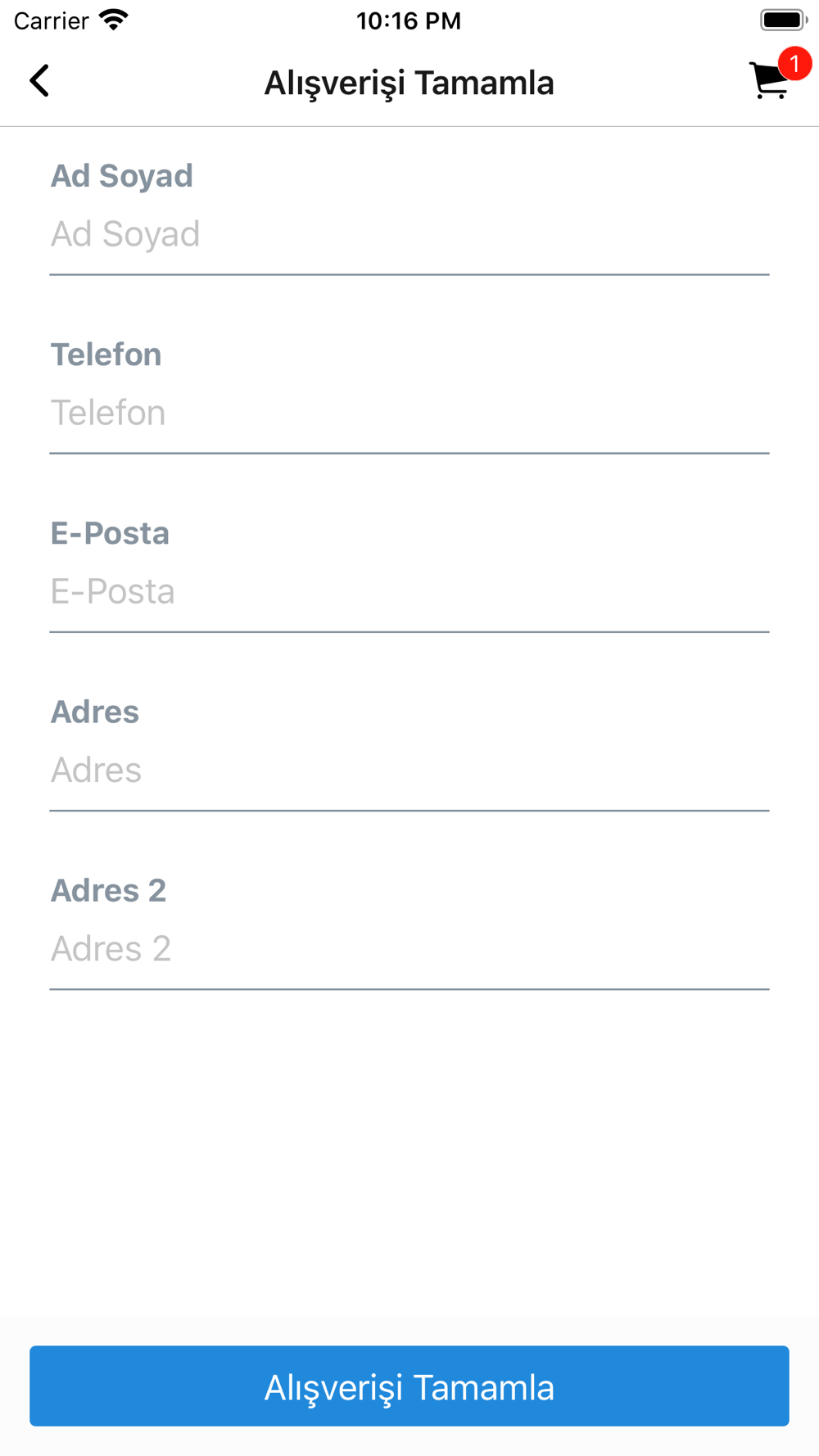Tap the Carrier text in status bar
819x1456 pixels.
tap(51, 20)
